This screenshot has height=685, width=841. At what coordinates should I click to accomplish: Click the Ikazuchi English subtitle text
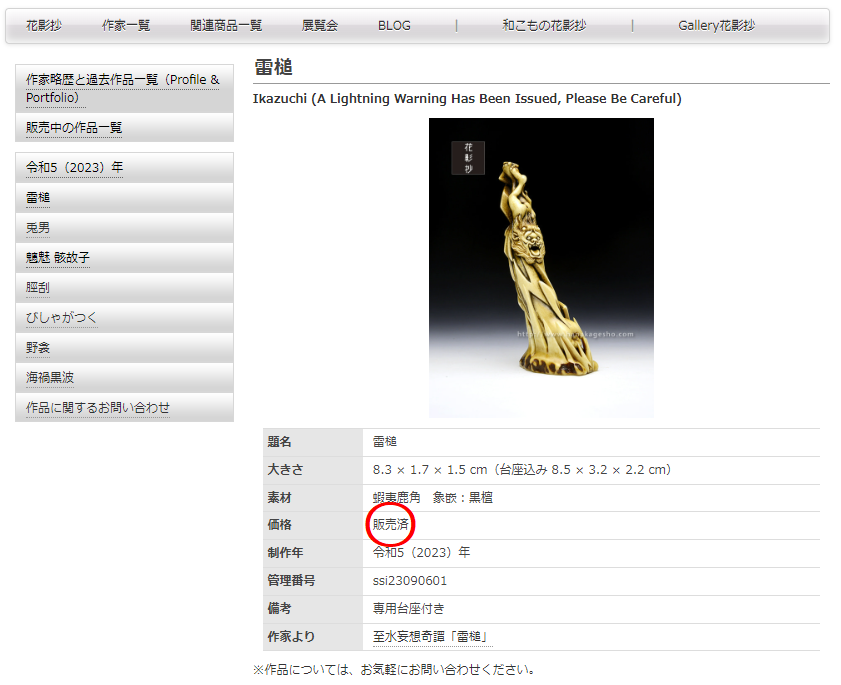coord(467,99)
